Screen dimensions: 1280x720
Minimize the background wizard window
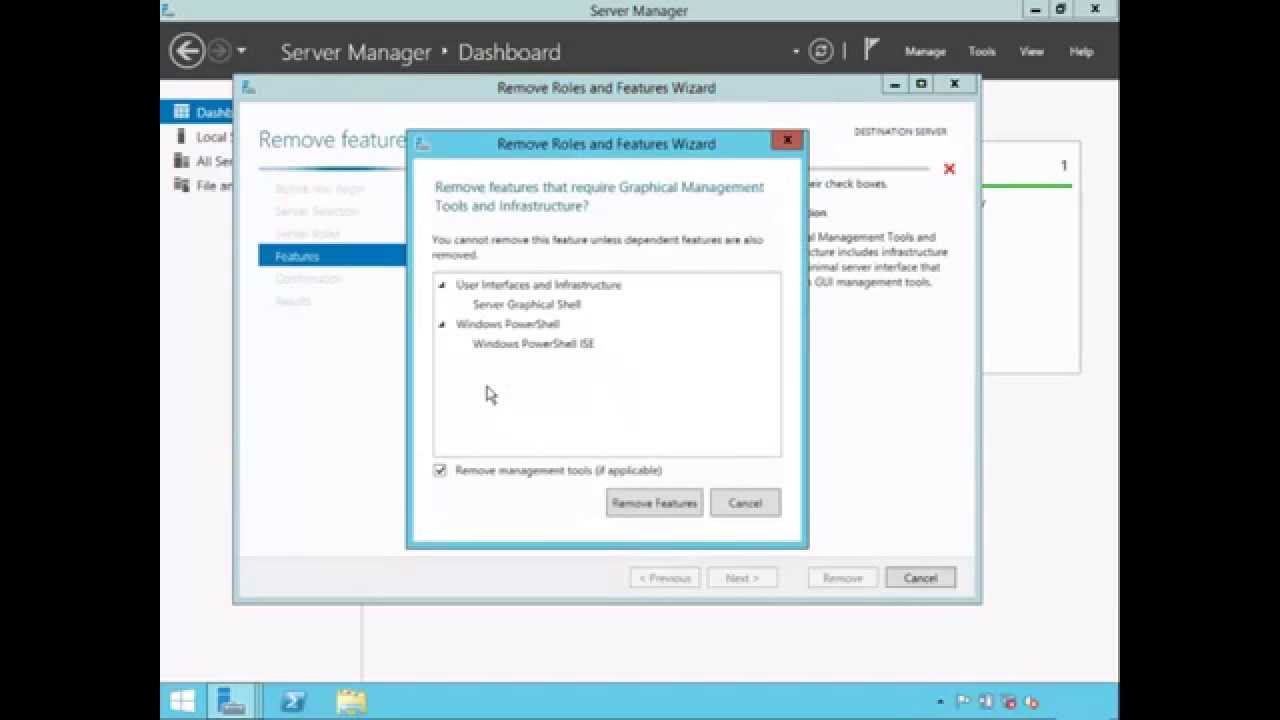[895, 84]
